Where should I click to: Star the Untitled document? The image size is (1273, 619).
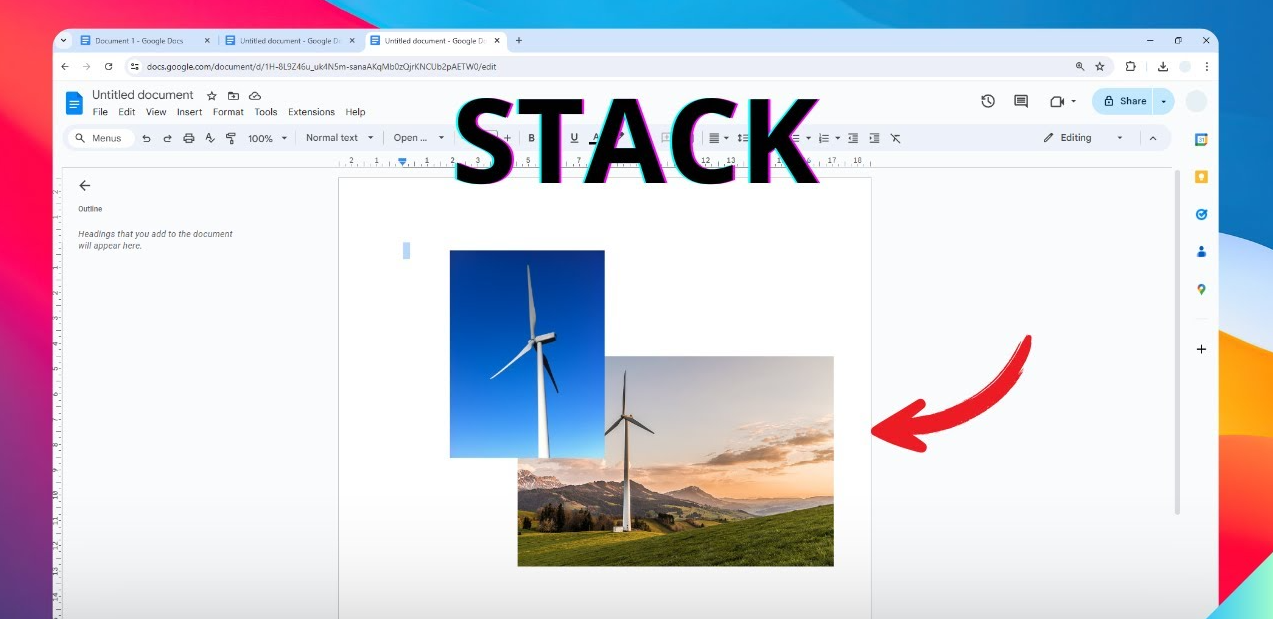pos(211,96)
